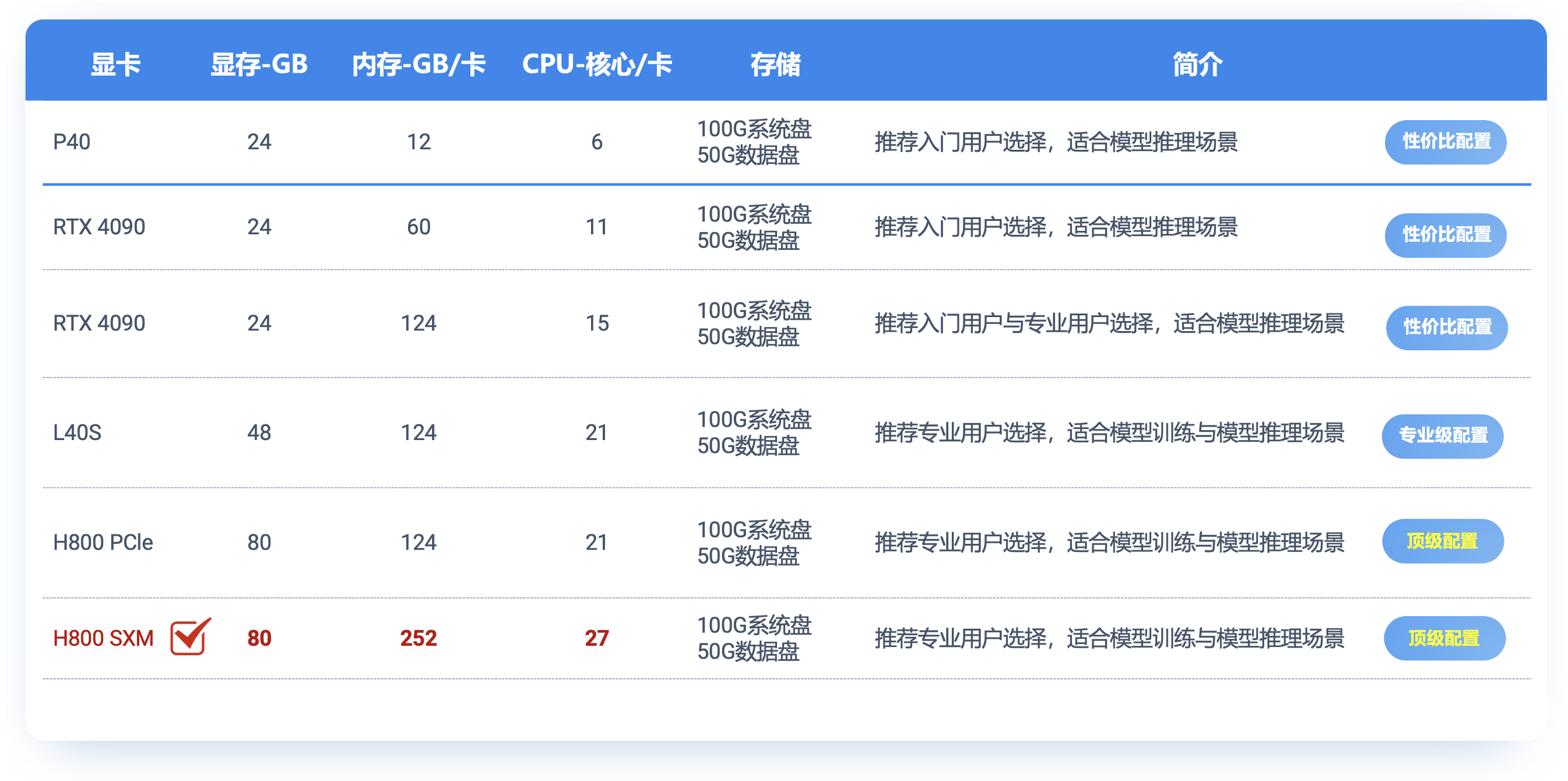Click the H800 PCIe description text
1568x781 pixels.
click(1109, 543)
